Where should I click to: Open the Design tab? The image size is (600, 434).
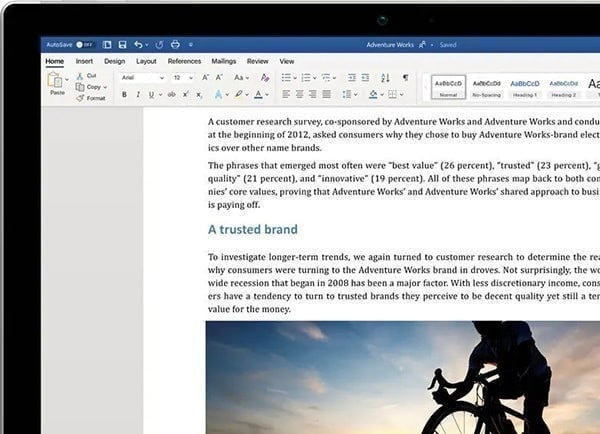tap(115, 61)
